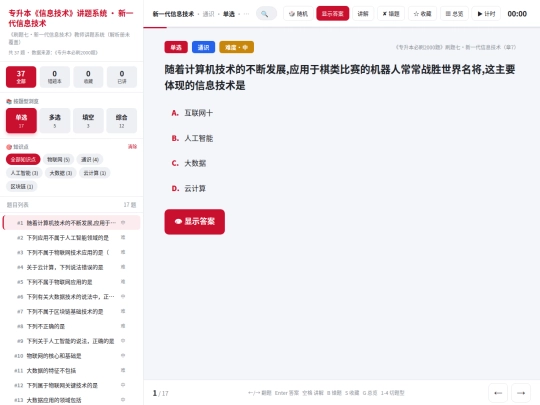Image resolution: width=540 pixels, height=405 pixels.
Task: Pick a random question with 随机
Action: pyautogui.click(x=298, y=14)
